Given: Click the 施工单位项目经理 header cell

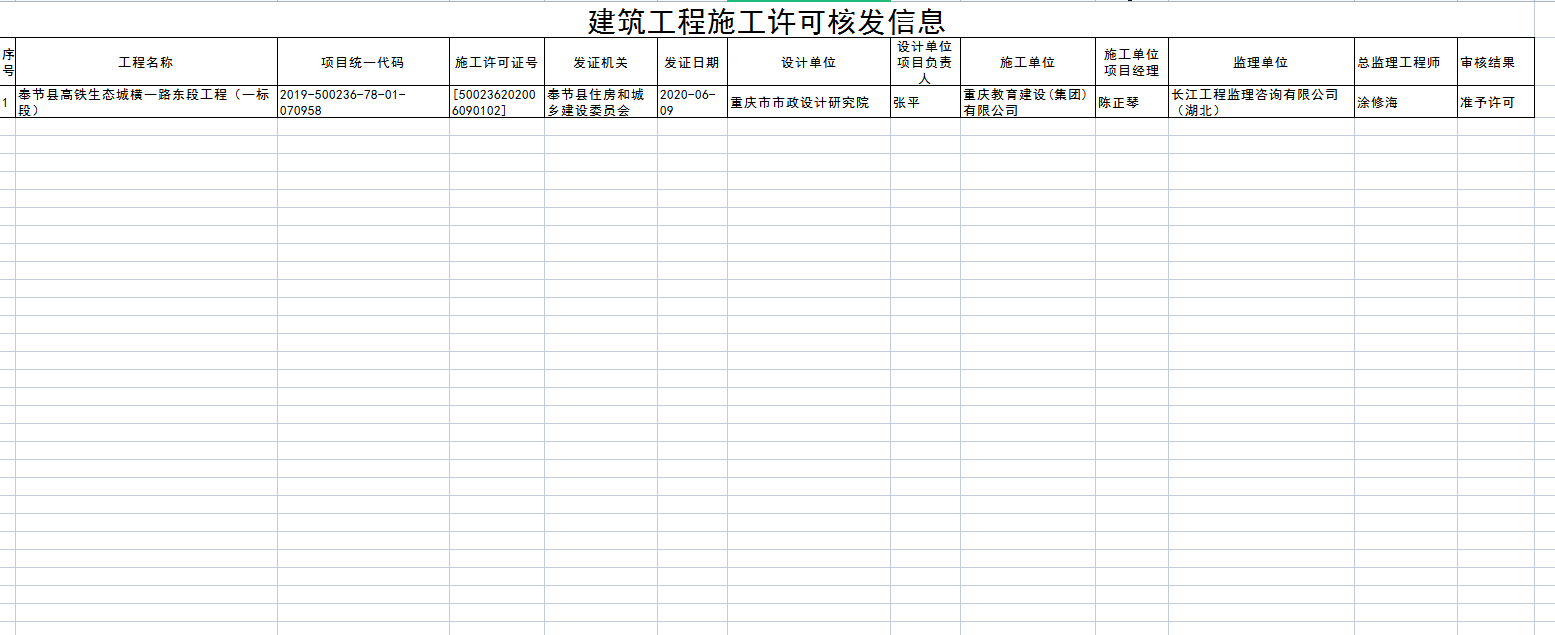Looking at the screenshot, I should point(1132,62).
